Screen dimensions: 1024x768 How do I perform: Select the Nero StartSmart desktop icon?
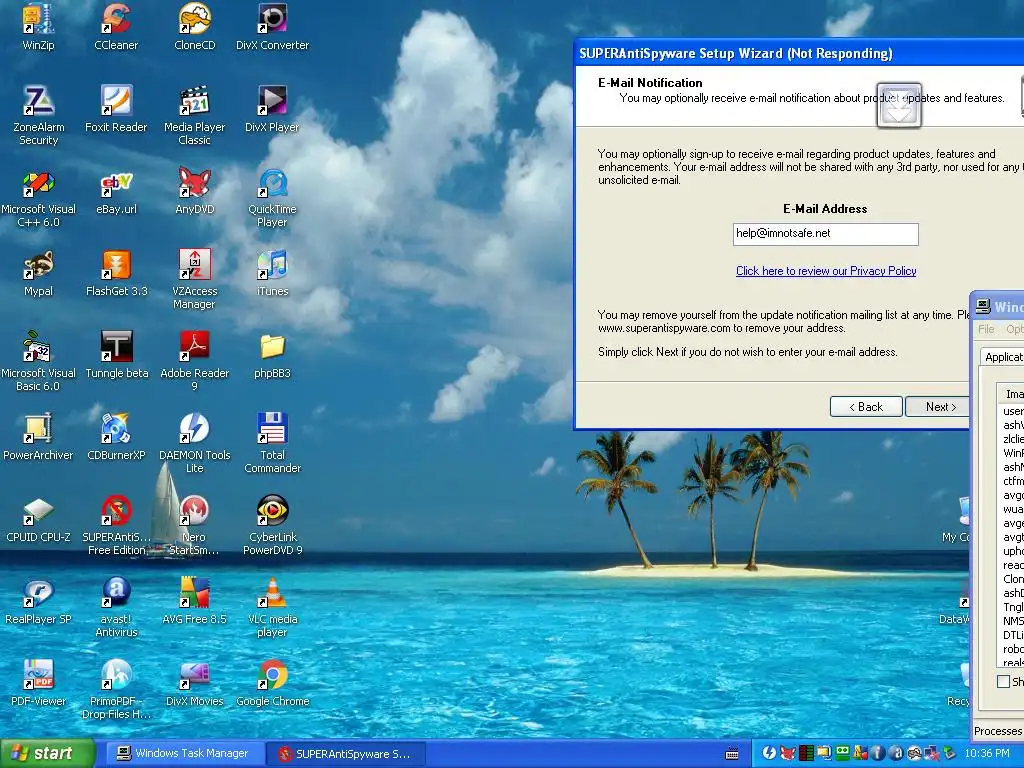point(195,526)
